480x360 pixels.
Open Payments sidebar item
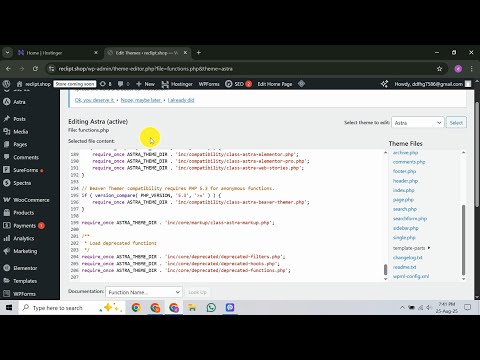(x=24, y=226)
